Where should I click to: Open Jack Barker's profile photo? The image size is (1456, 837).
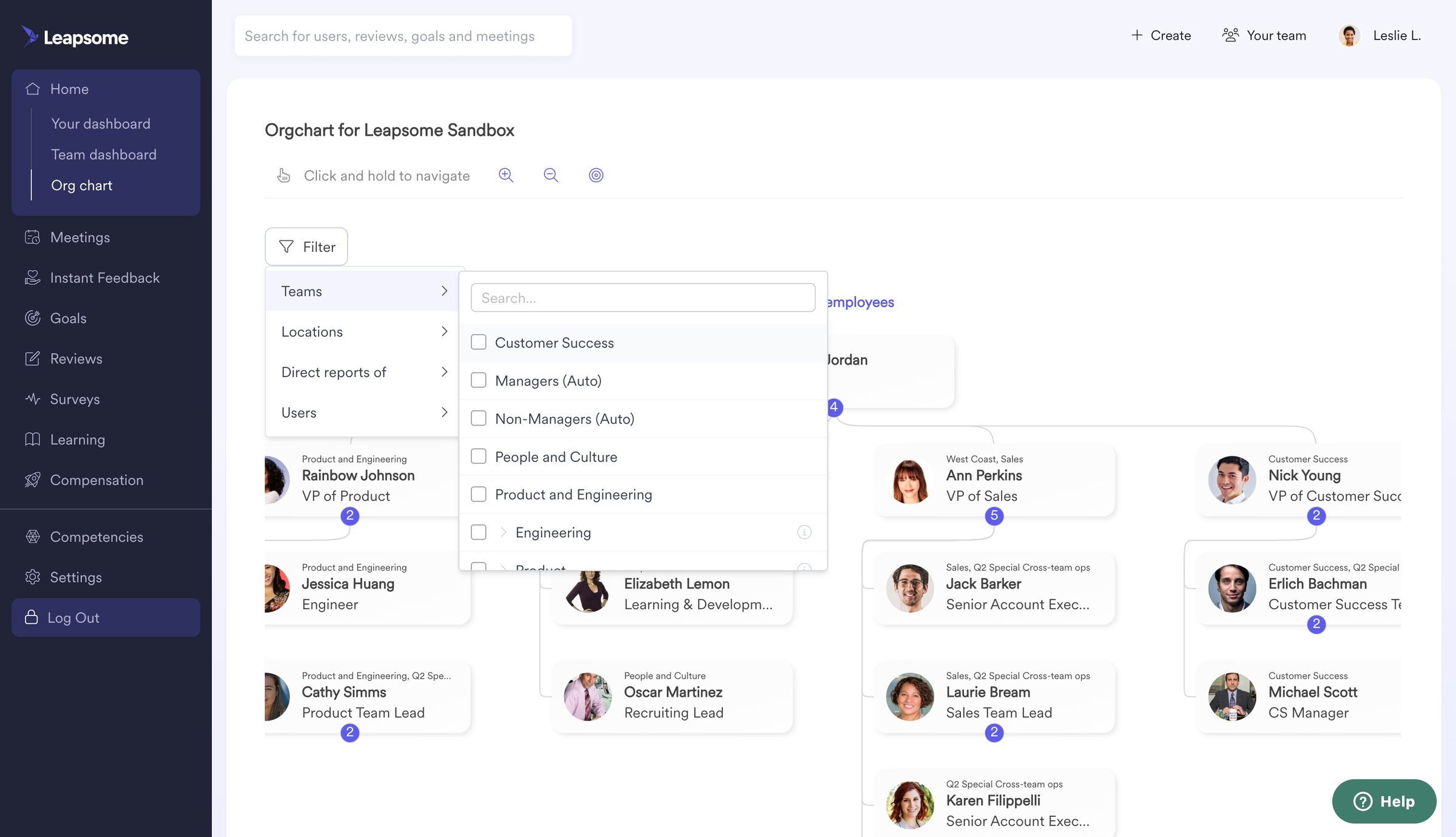pos(909,588)
